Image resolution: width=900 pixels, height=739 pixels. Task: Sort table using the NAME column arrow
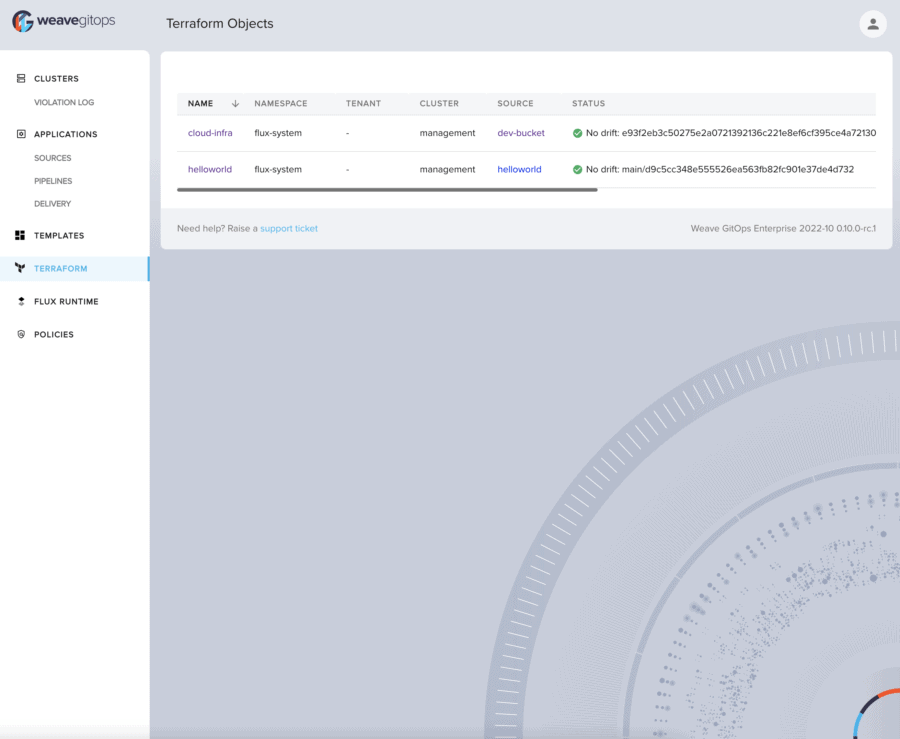coord(235,103)
